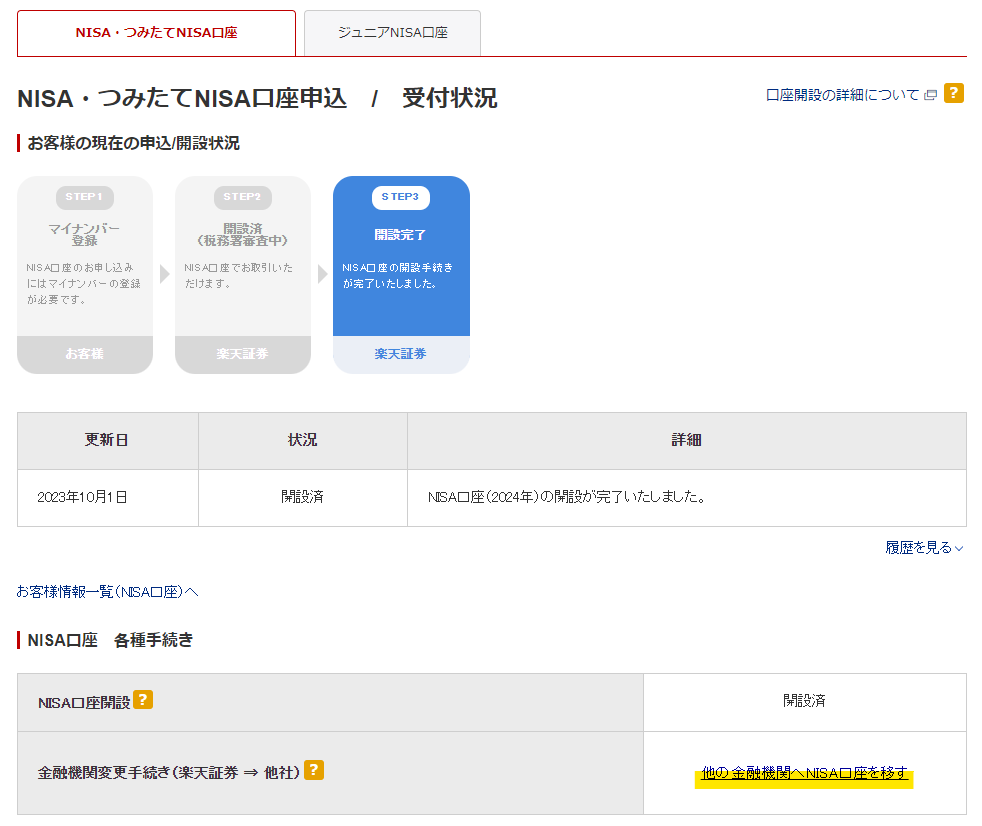Expand 履歴を見る history
Screen dimensions: 982x826
[924, 548]
